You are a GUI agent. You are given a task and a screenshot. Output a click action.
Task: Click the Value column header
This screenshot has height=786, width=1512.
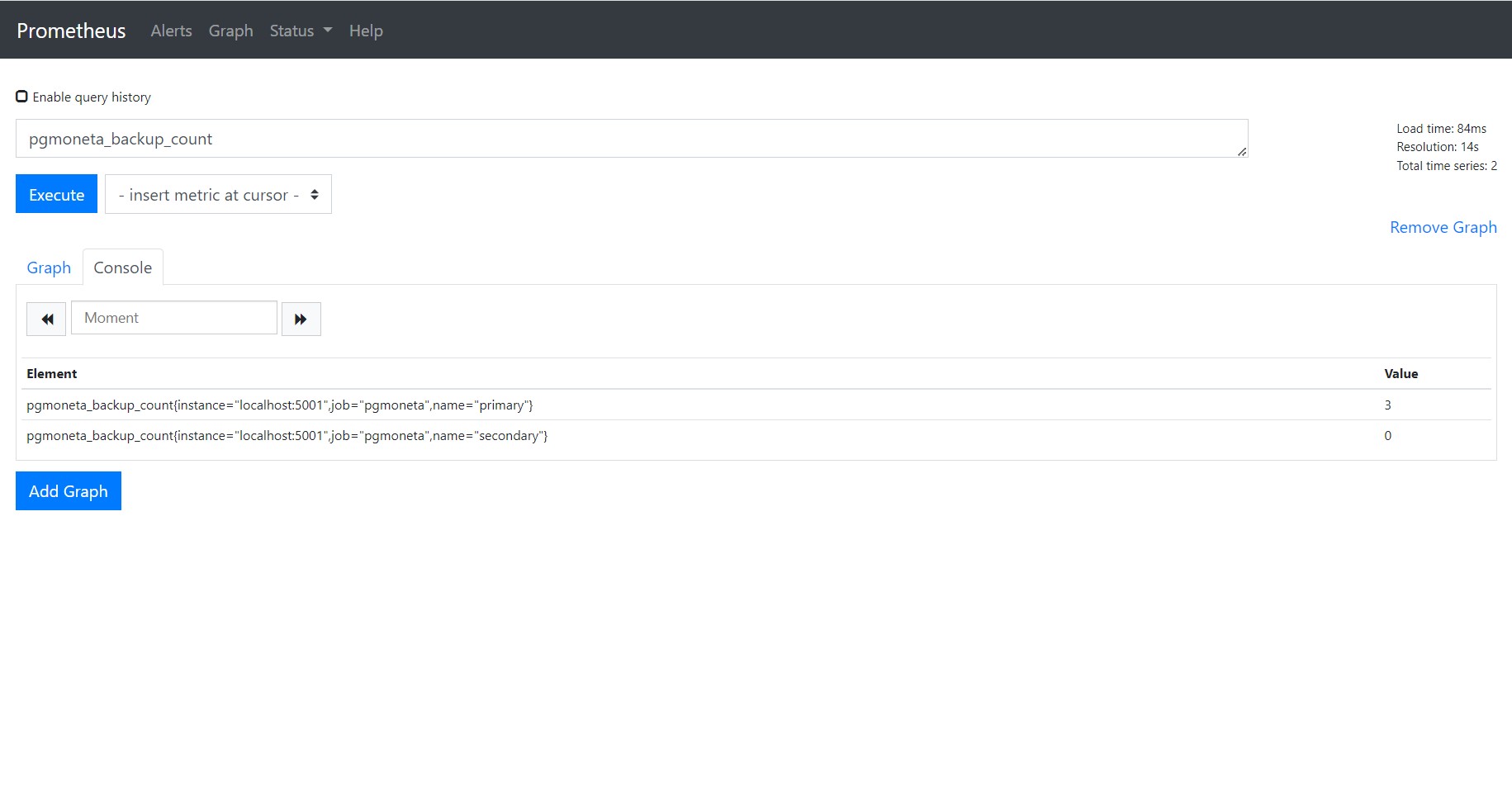pos(1401,374)
